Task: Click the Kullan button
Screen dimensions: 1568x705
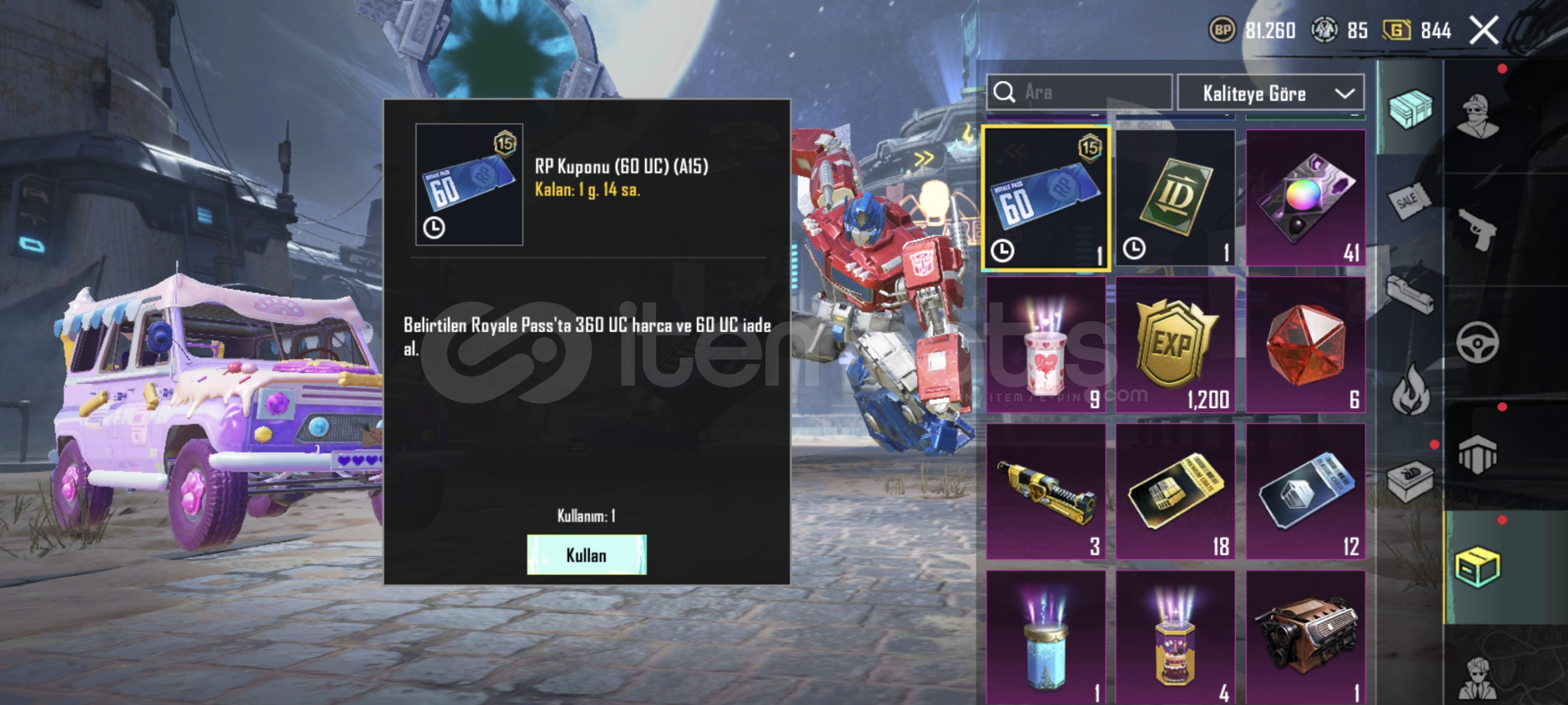Action: click(x=586, y=555)
